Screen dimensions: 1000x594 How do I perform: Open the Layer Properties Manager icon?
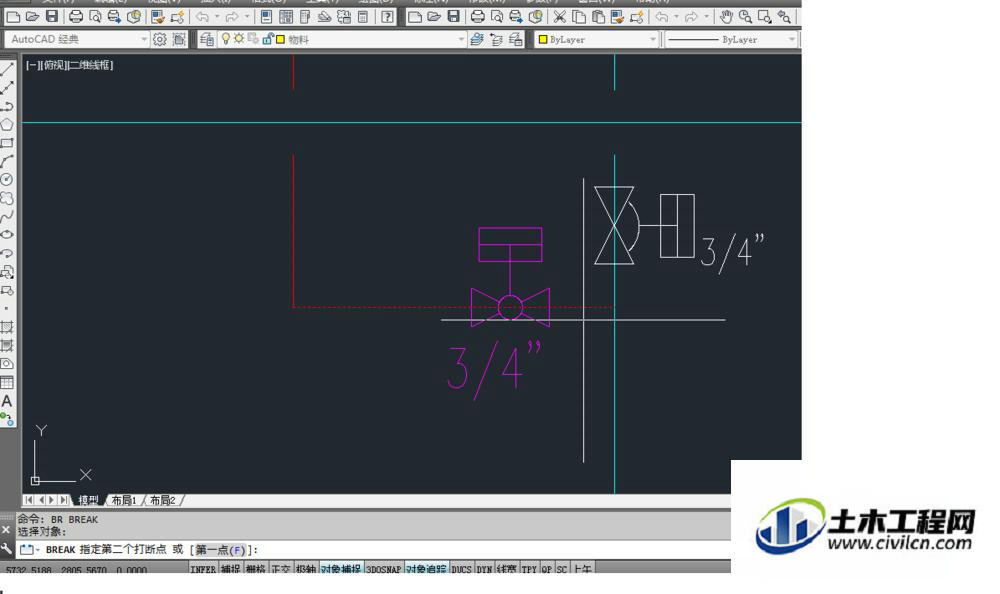click(207, 40)
